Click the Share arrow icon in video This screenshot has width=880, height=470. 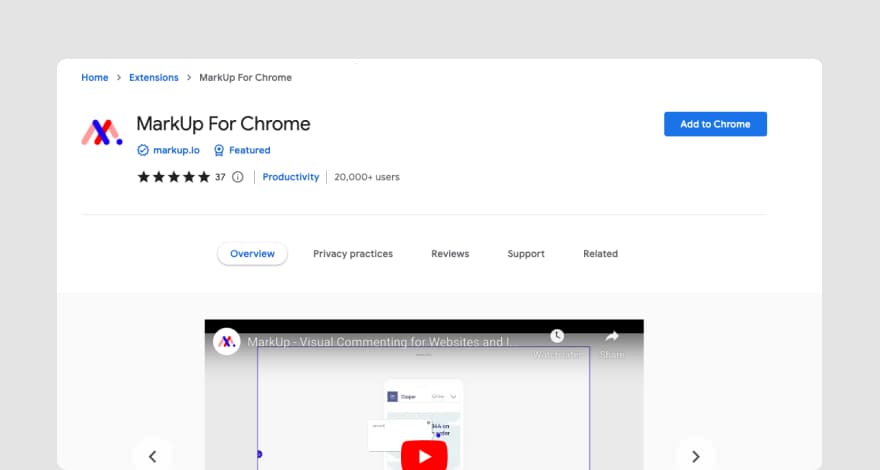click(x=612, y=336)
